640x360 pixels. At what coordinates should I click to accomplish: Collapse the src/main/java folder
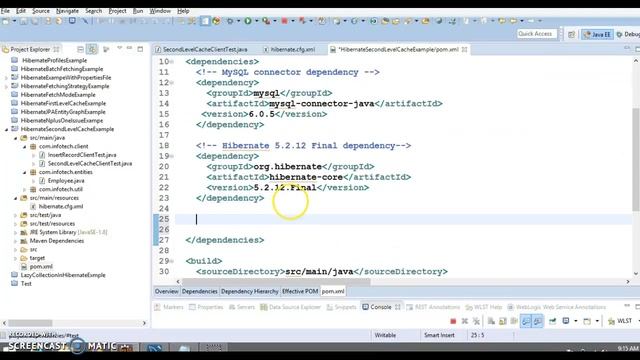pyautogui.click(x=16, y=138)
